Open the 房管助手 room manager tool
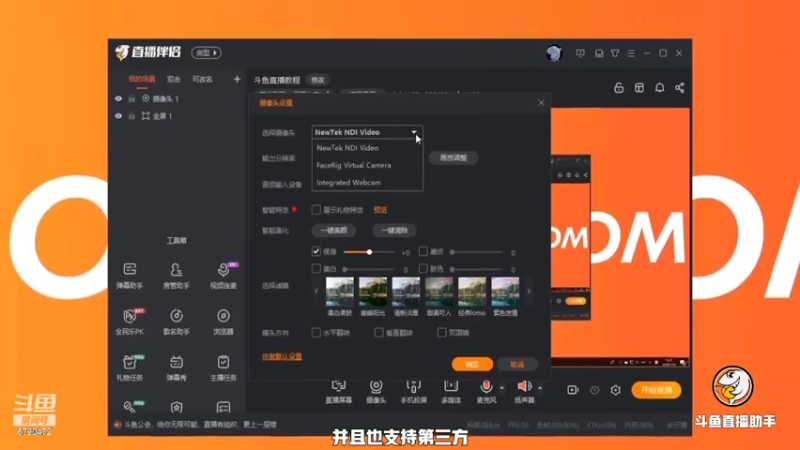 176,276
